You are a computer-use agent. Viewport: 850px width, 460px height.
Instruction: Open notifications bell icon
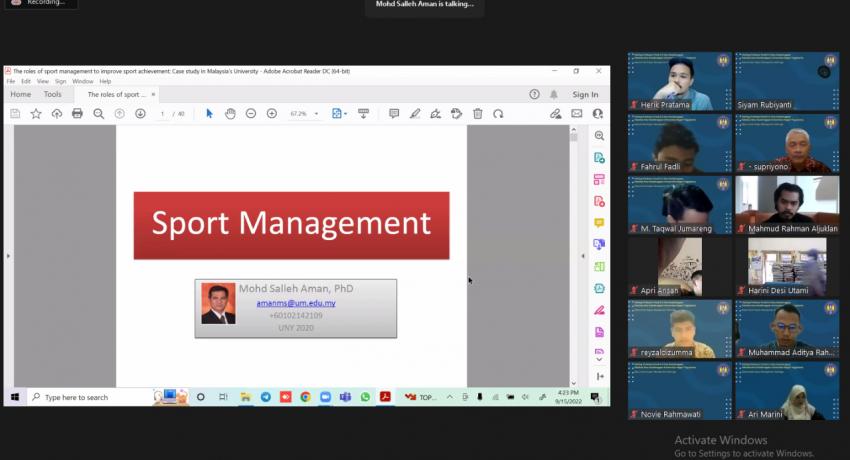[x=553, y=94]
